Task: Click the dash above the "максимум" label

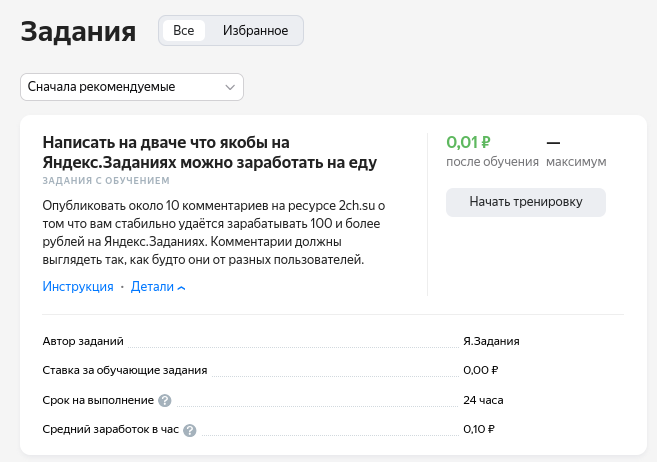Action: click(x=553, y=142)
